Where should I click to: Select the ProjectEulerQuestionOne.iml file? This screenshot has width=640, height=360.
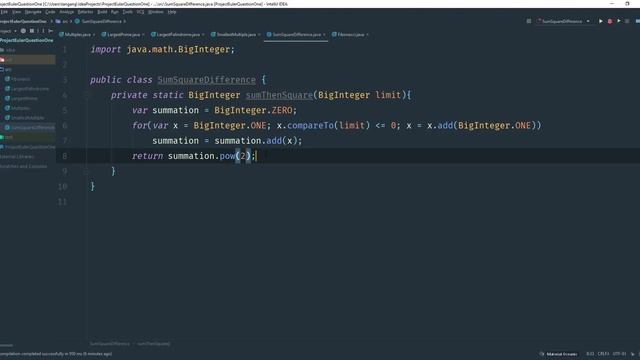[x=28, y=147]
